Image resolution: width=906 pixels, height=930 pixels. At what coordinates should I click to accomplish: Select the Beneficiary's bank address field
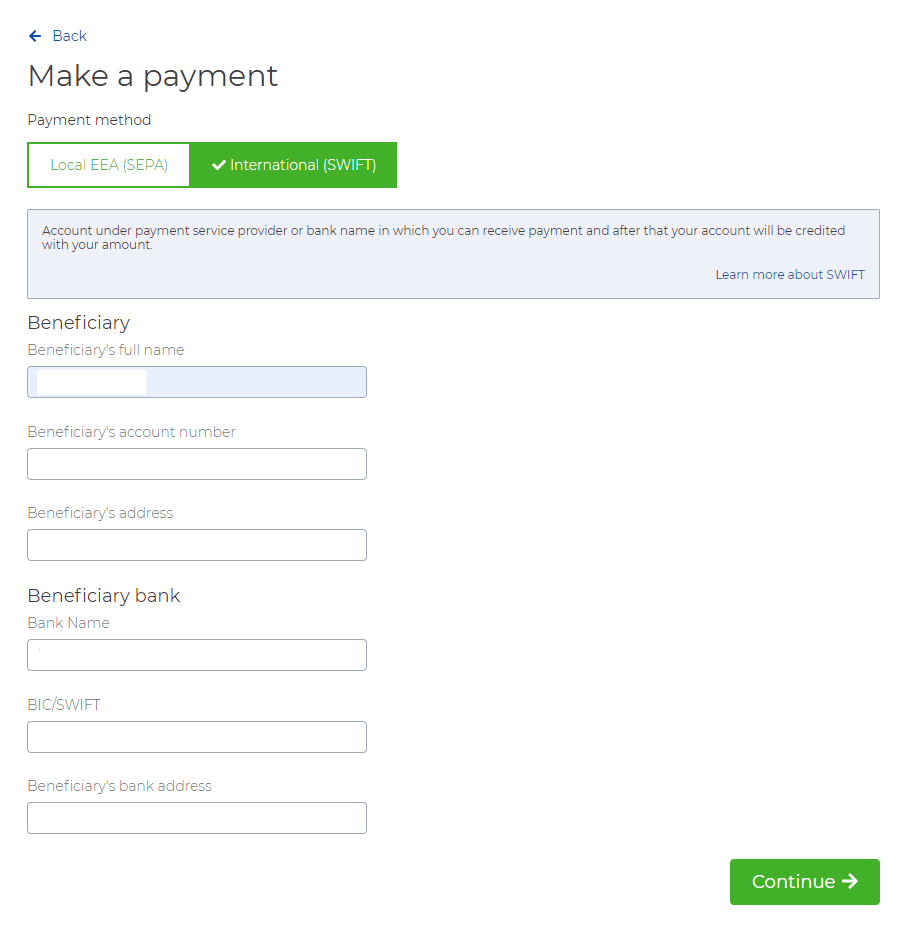pos(196,817)
